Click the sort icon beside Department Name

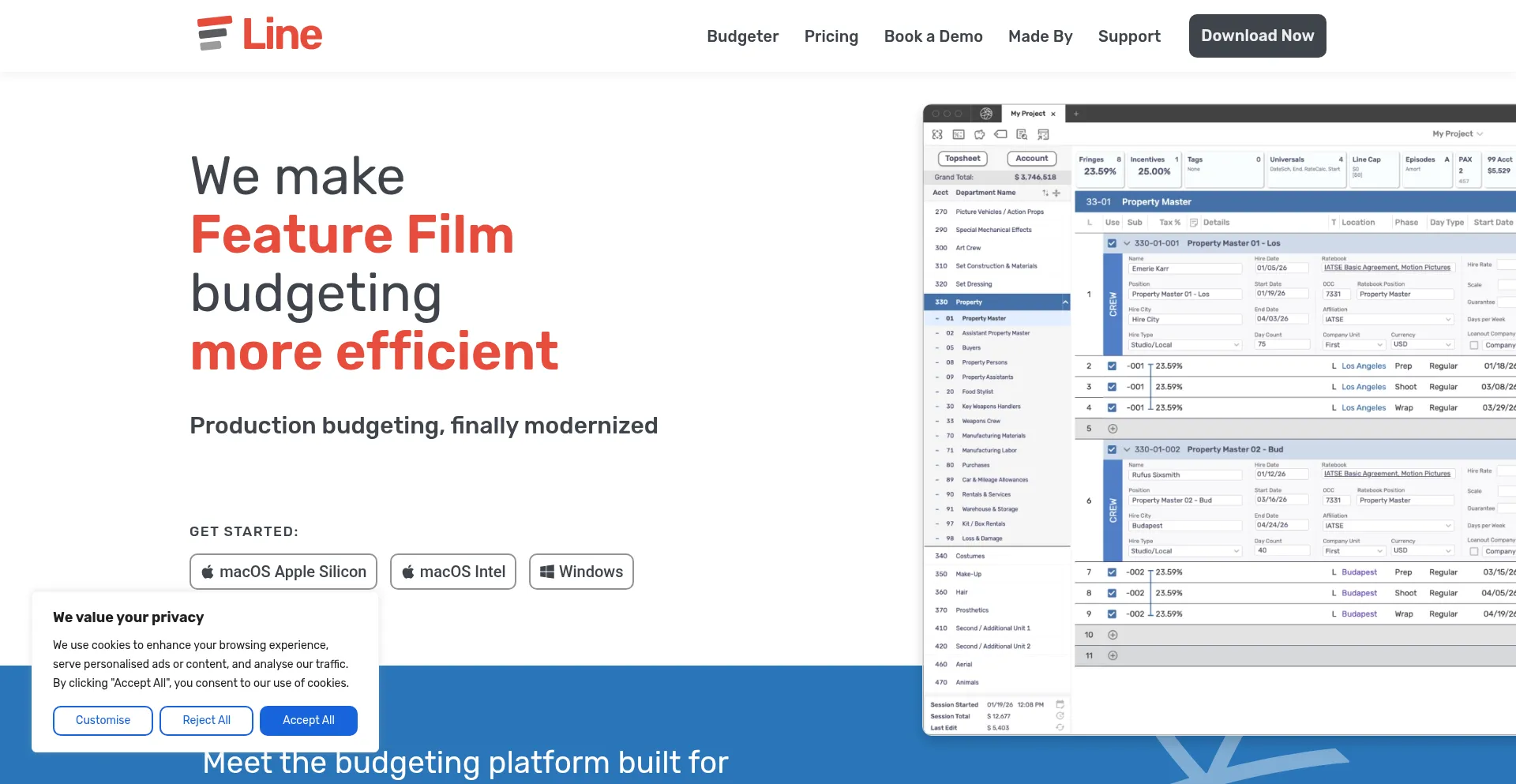point(1045,193)
